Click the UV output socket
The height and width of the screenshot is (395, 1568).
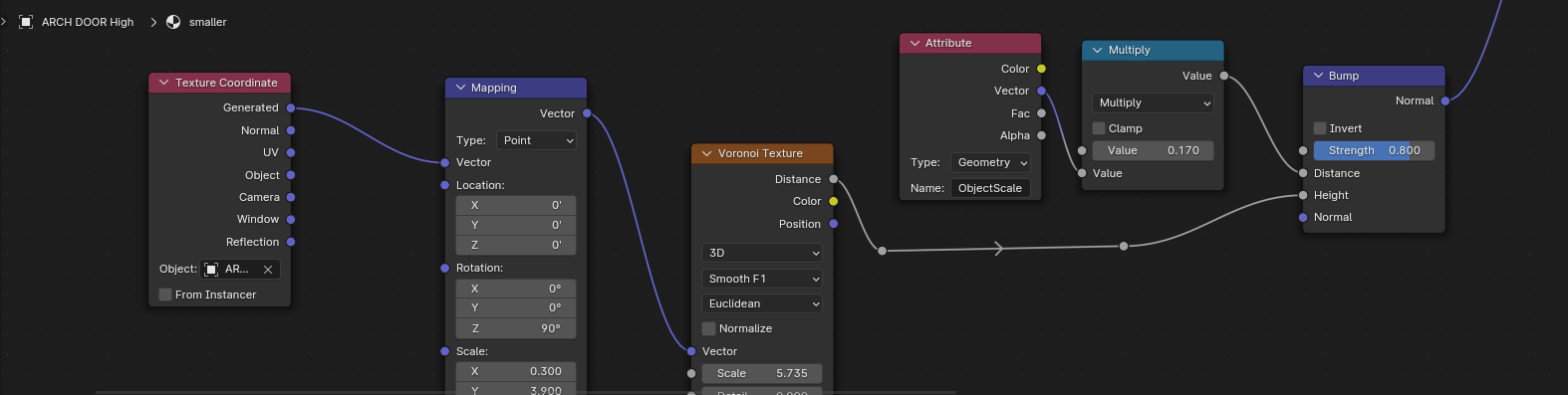click(291, 152)
